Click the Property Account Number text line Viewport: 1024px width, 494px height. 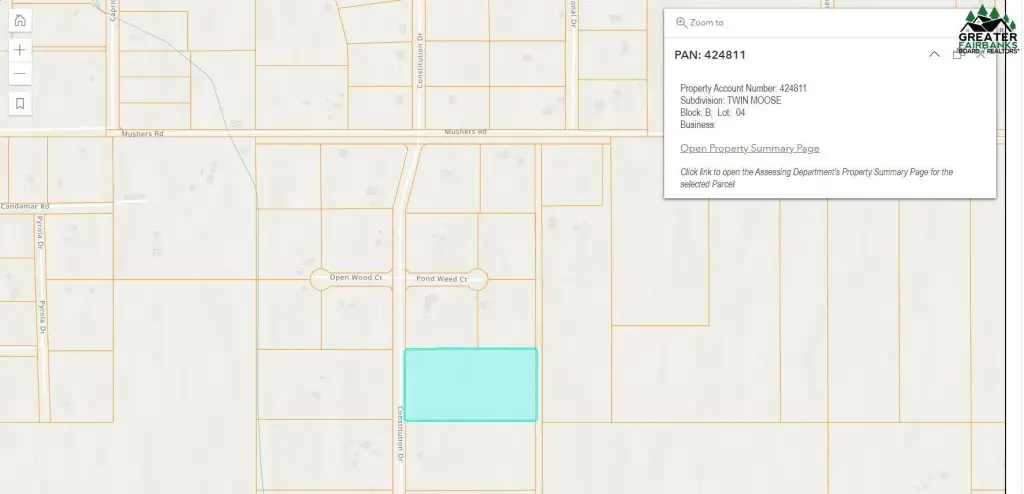click(743, 89)
